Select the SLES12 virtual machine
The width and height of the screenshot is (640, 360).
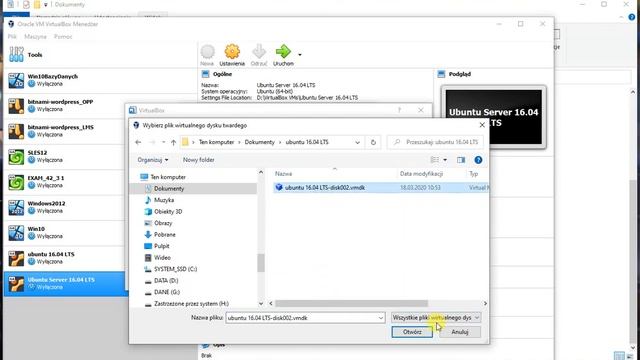[65, 156]
